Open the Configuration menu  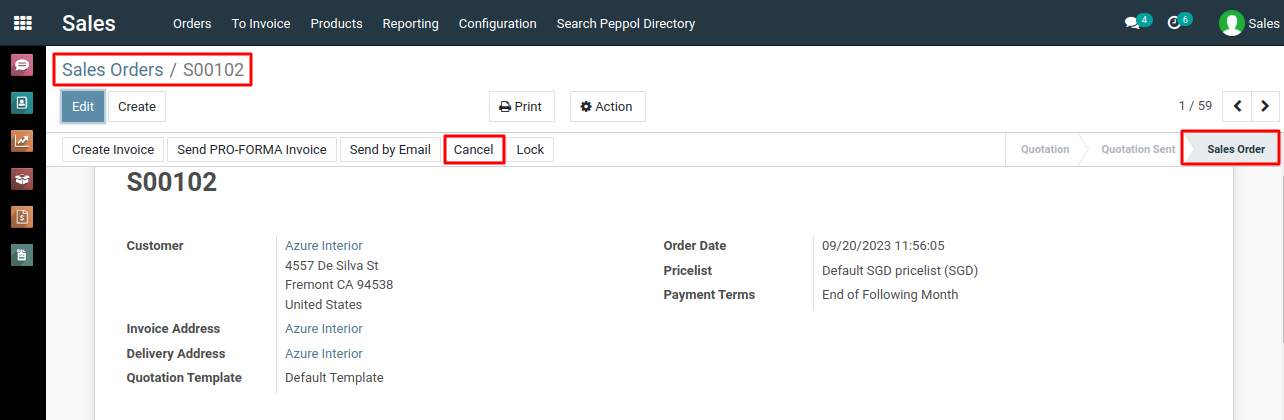497,23
